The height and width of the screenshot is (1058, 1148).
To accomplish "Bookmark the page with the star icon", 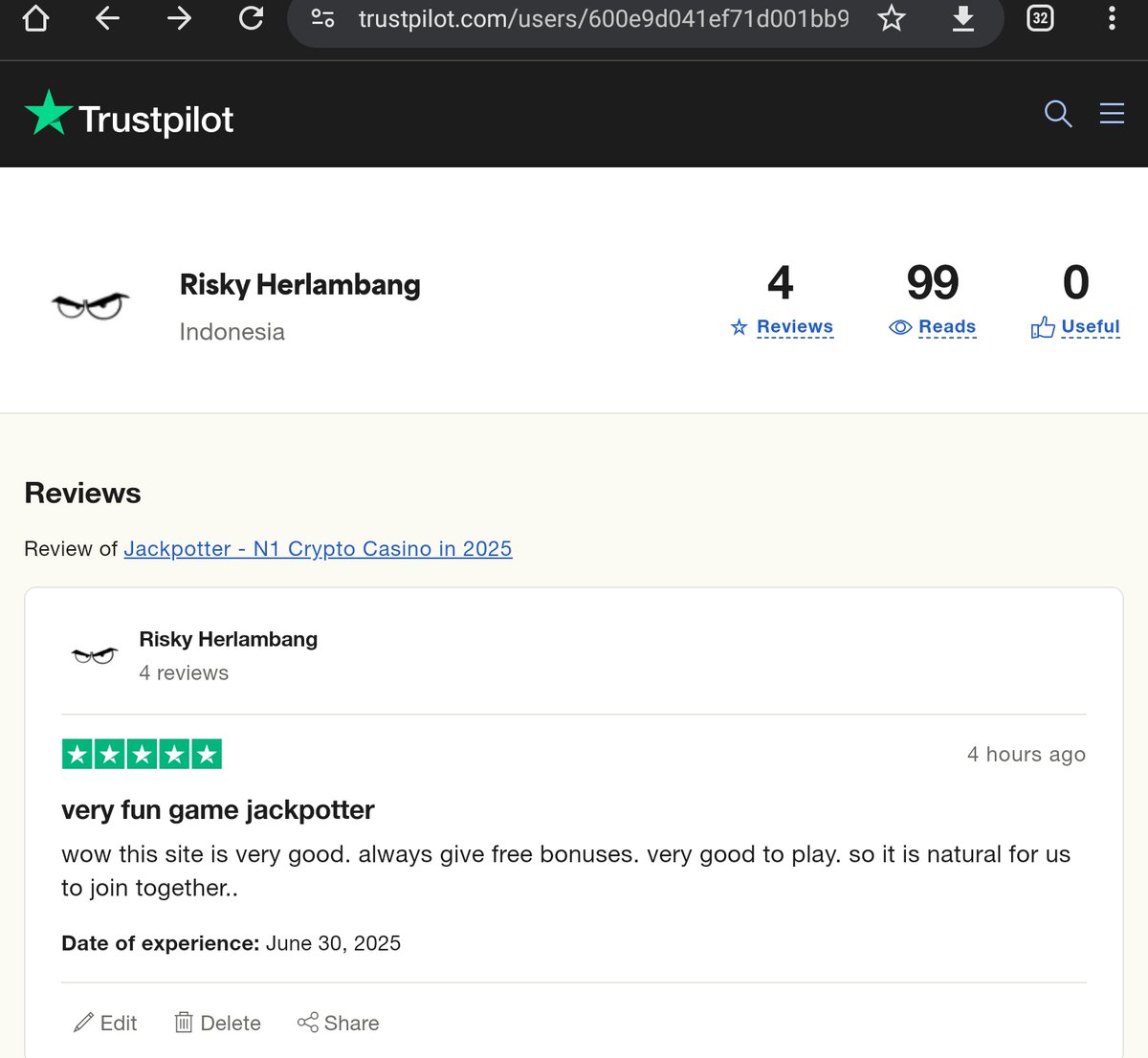I will [892, 18].
